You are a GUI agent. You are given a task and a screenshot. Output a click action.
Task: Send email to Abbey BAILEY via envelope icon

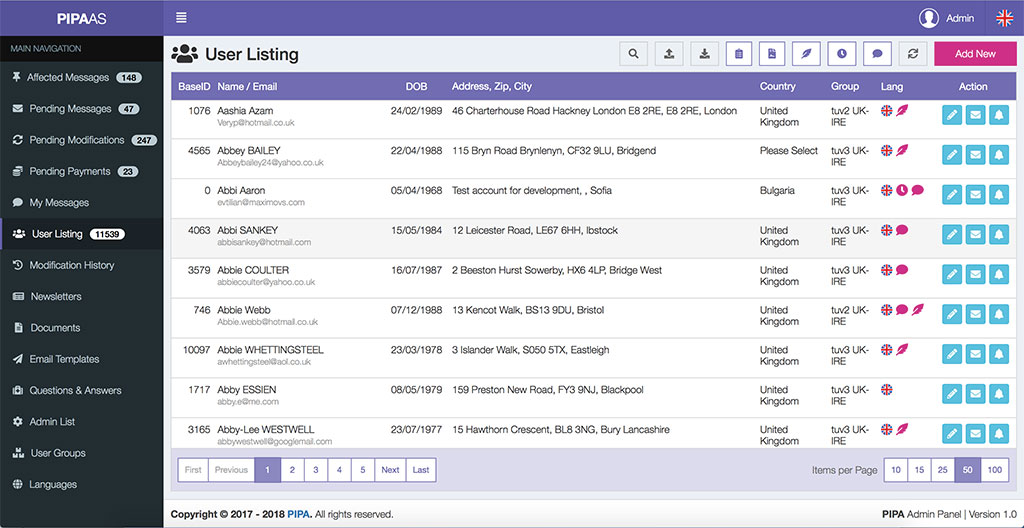pyautogui.click(x=976, y=155)
